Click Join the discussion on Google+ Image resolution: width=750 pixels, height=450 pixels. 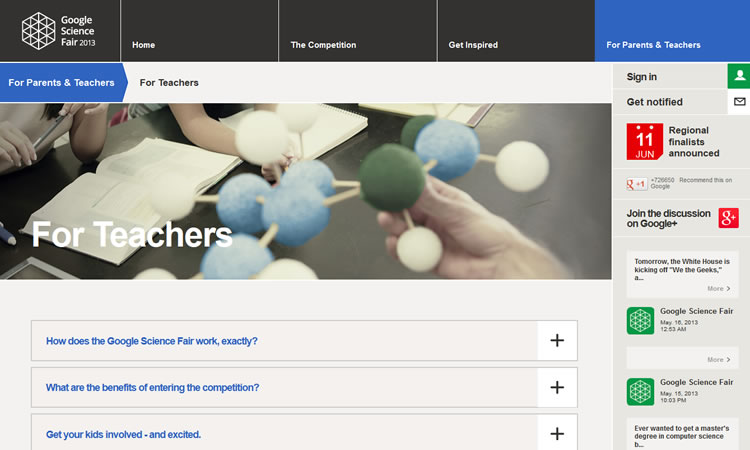point(668,219)
